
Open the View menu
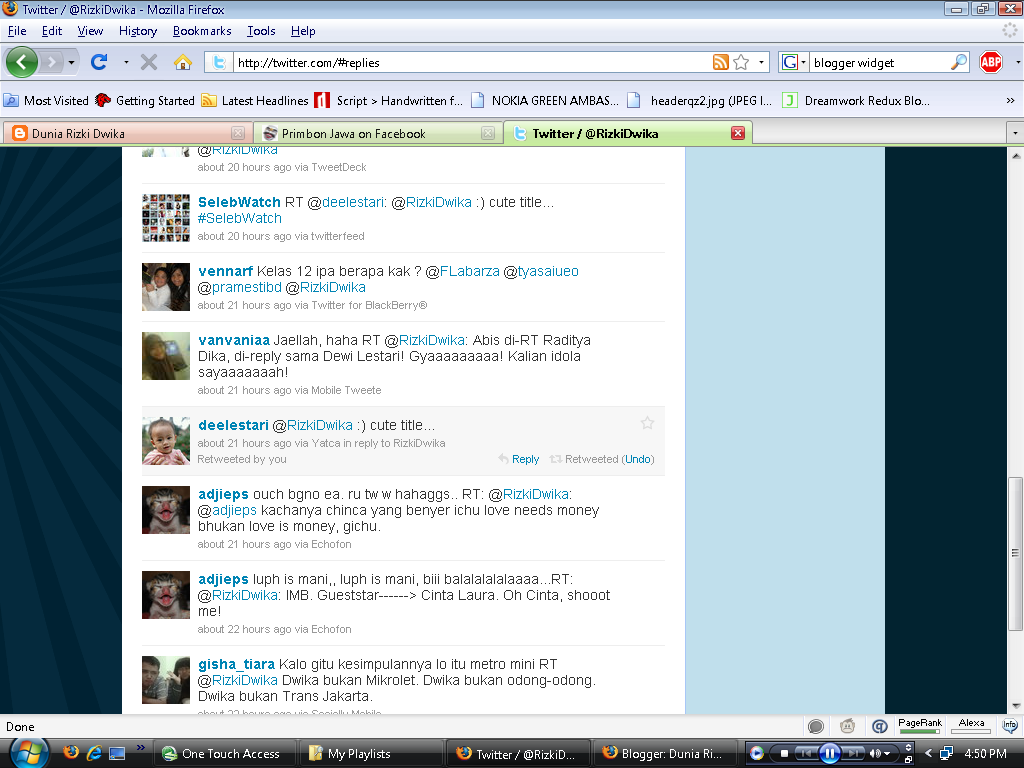90,31
